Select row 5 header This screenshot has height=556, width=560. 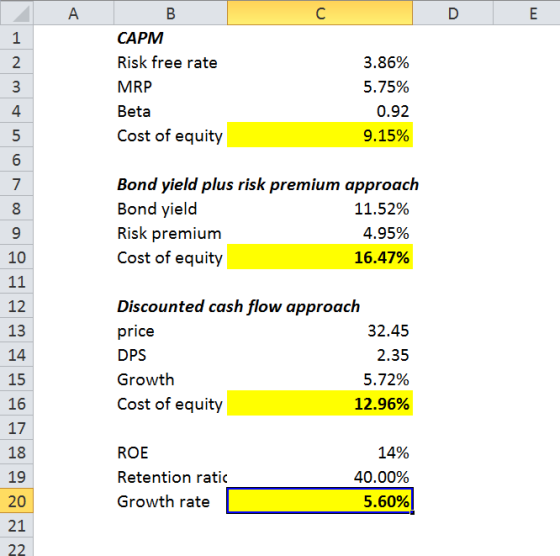tap(16, 135)
